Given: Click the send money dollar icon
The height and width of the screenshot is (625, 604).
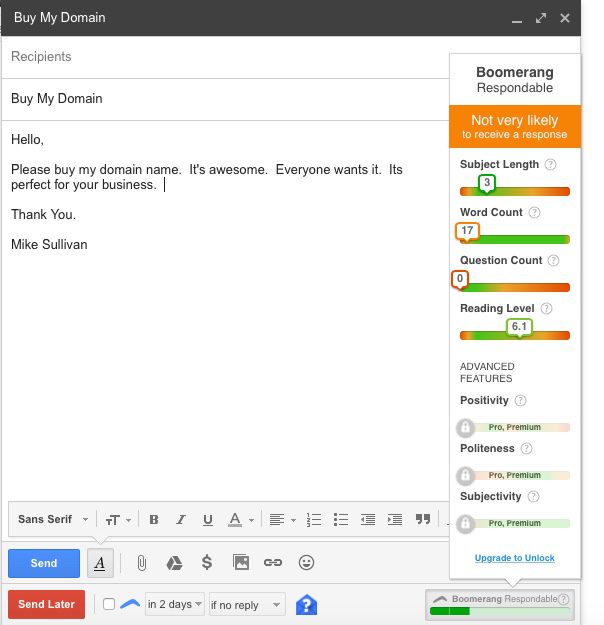Looking at the screenshot, I should click(x=207, y=563).
